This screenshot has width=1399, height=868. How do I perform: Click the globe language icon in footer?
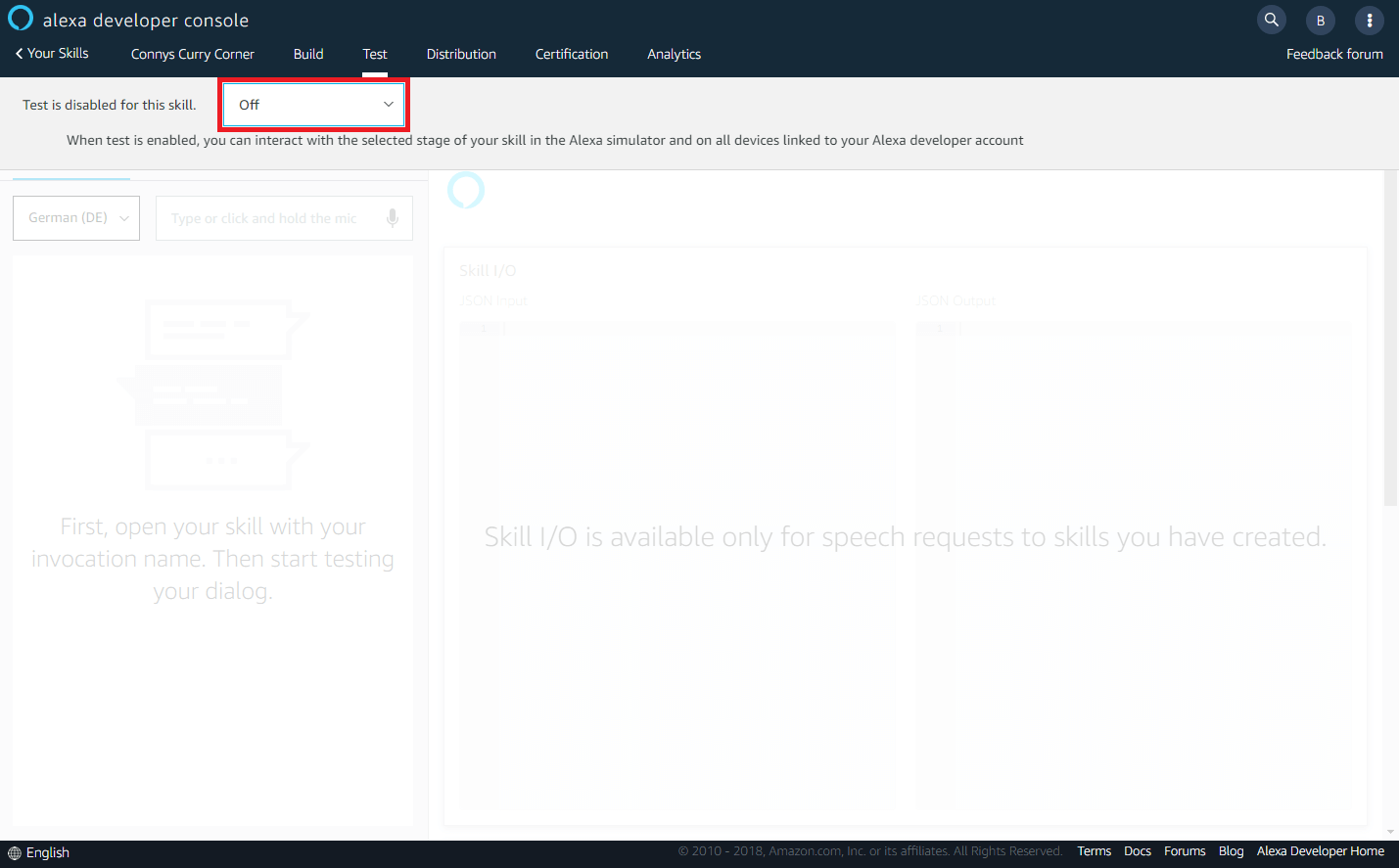[x=15, y=853]
